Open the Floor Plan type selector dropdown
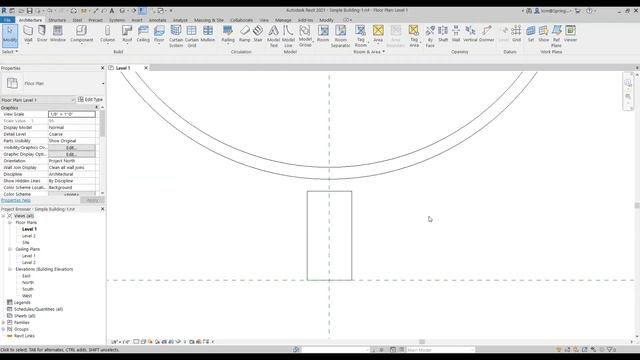Image resolution: width=640 pixels, height=360 pixels. 103,83
